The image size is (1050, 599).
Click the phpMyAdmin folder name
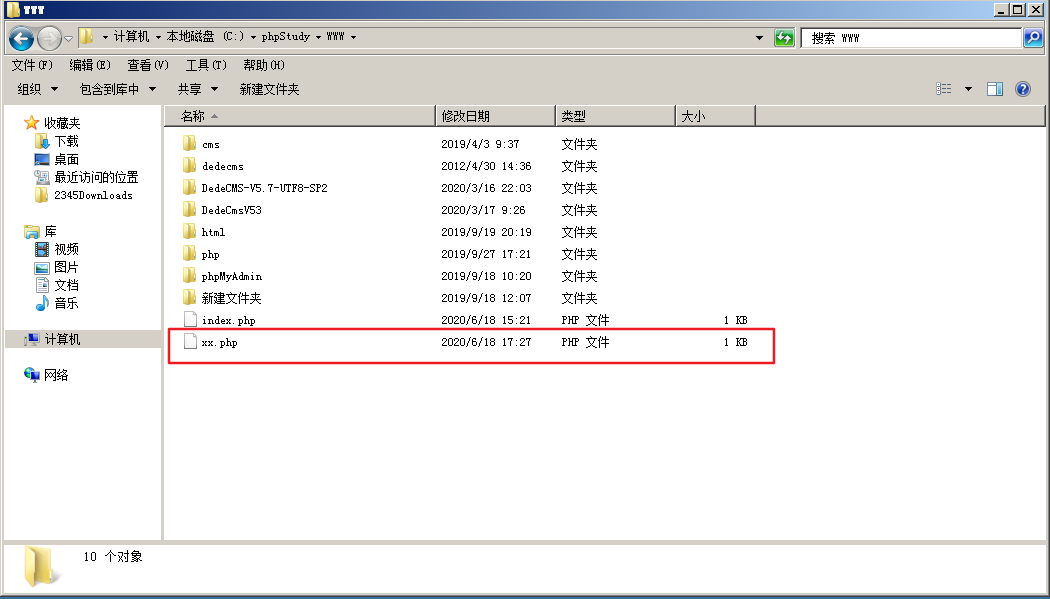tap(232, 276)
